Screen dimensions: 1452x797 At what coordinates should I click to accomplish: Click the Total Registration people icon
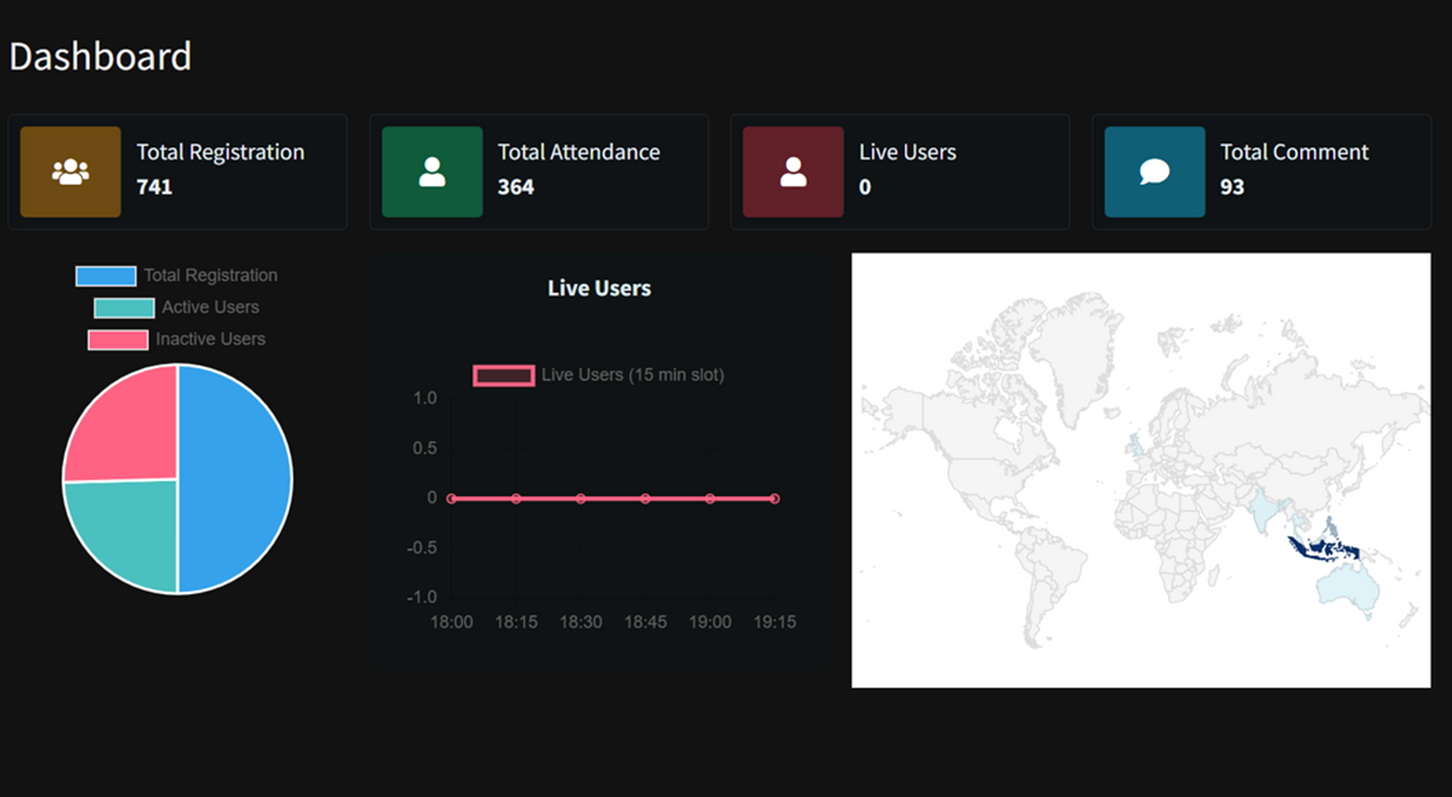pos(69,171)
